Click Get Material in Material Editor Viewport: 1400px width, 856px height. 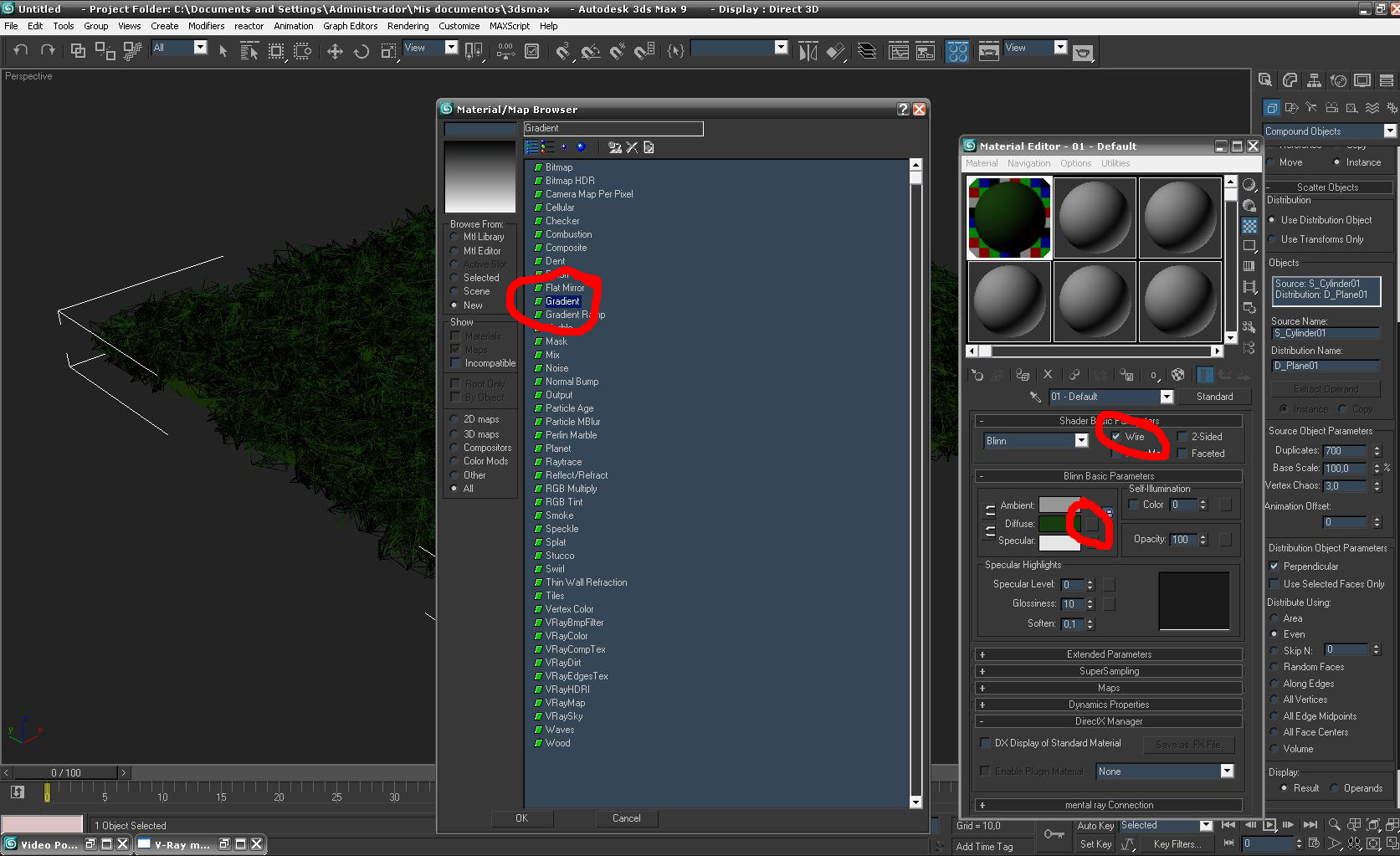[977, 375]
